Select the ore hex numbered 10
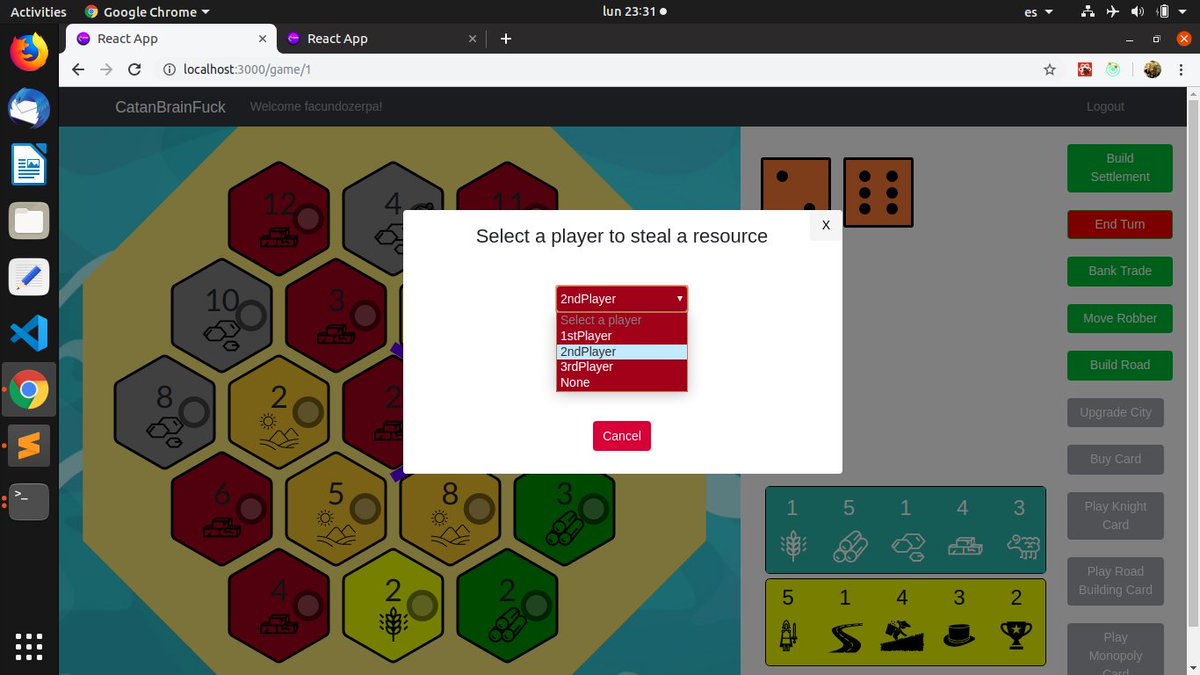 pyautogui.click(x=223, y=316)
